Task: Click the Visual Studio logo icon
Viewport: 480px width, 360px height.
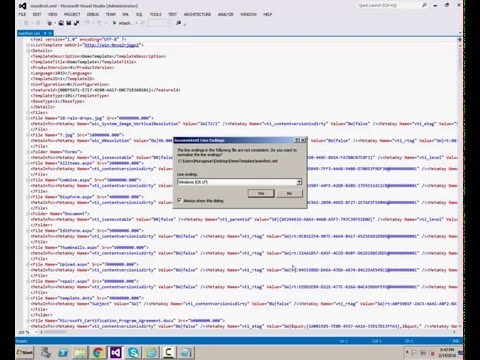Action: tap(22, 6)
